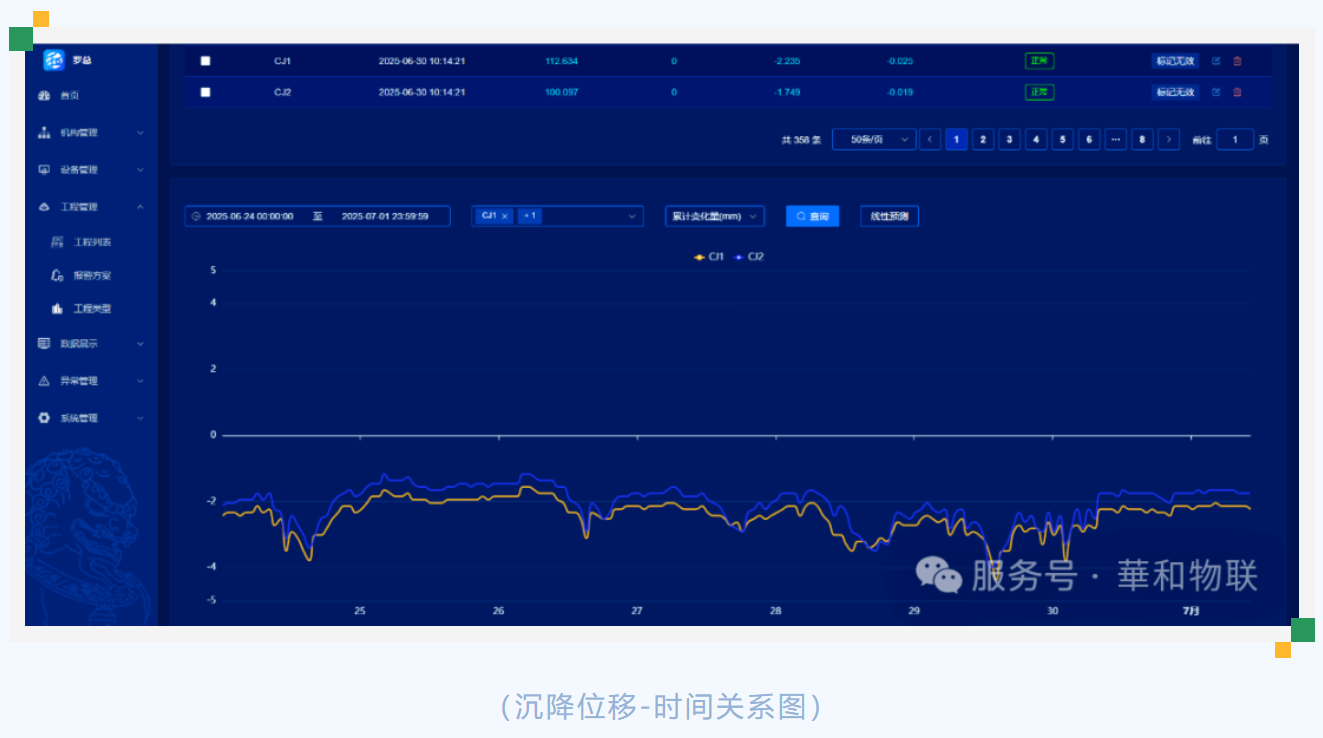The image size is (1323, 738).
Task: Go to page 6
Action: [x=1089, y=140]
